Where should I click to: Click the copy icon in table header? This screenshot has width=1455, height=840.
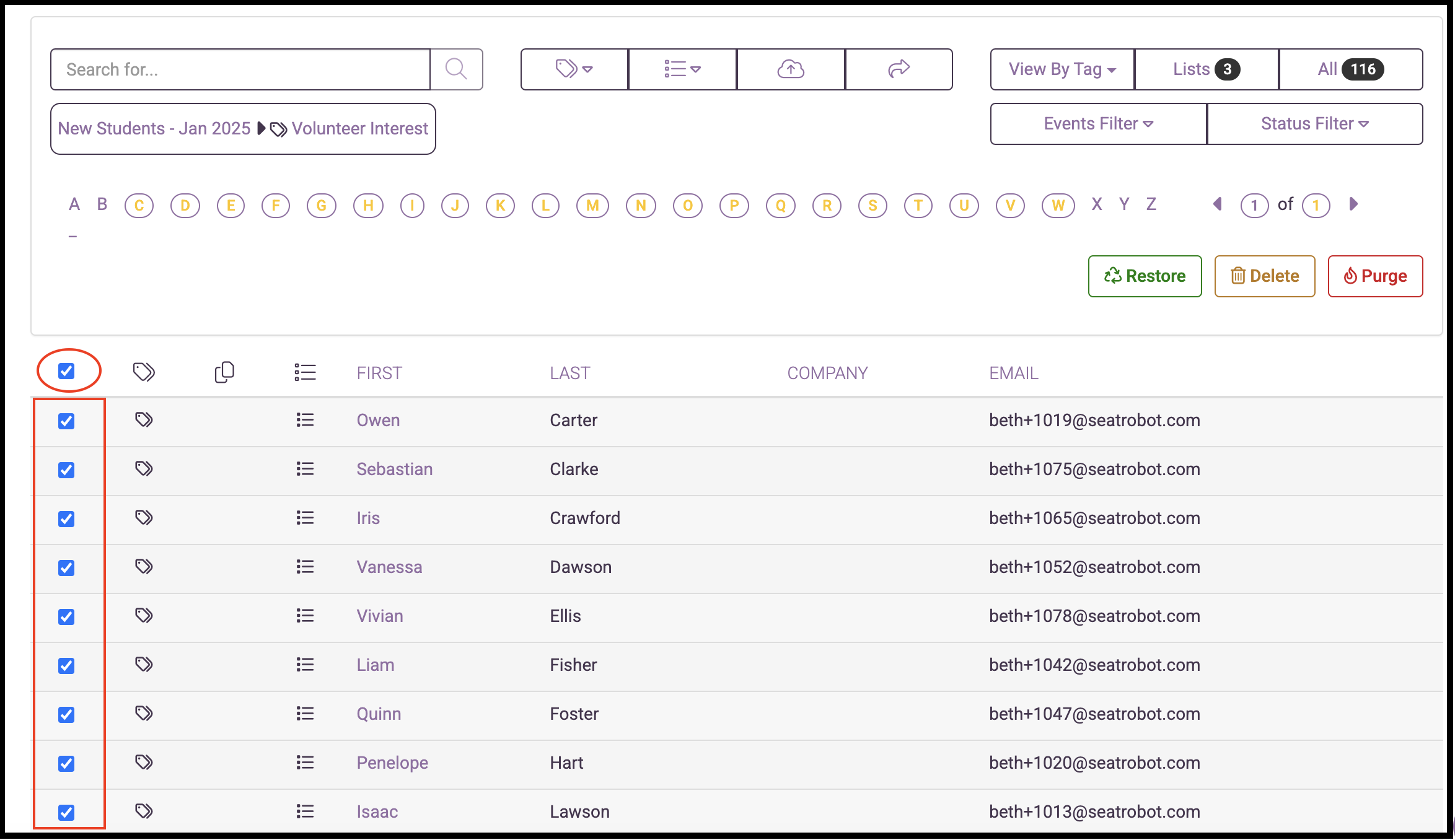[x=224, y=372]
